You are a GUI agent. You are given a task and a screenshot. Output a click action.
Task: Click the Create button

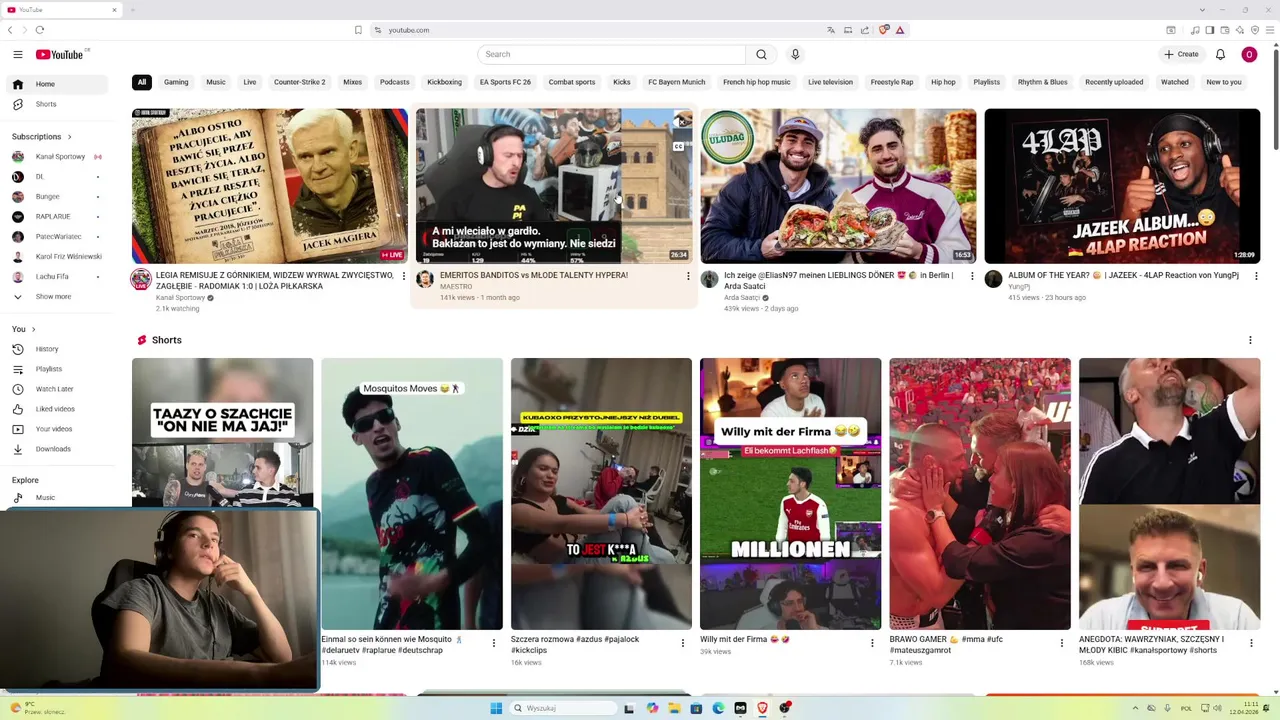tap(1181, 54)
